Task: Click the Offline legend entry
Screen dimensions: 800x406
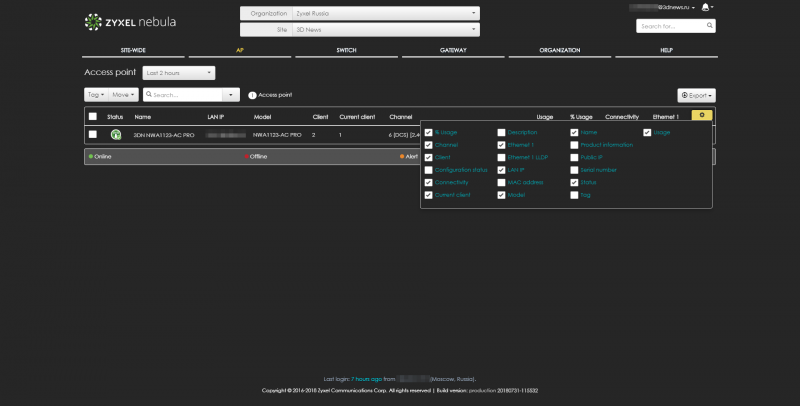Action: click(256, 157)
